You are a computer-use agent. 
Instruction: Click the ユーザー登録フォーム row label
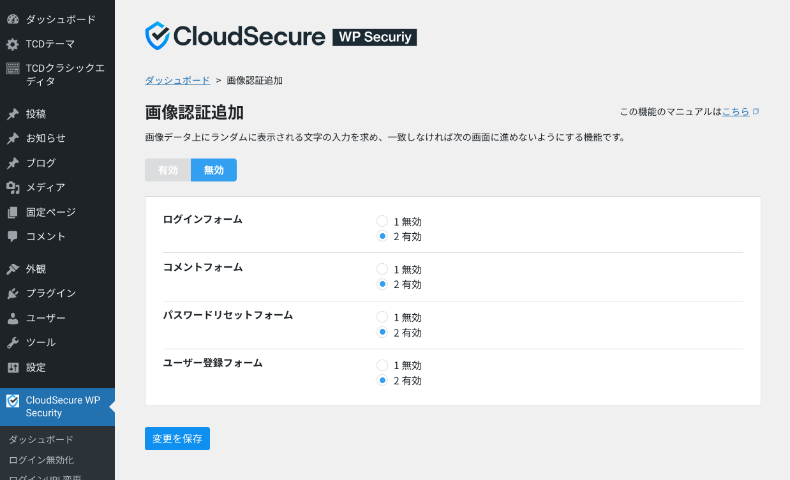coord(213,363)
